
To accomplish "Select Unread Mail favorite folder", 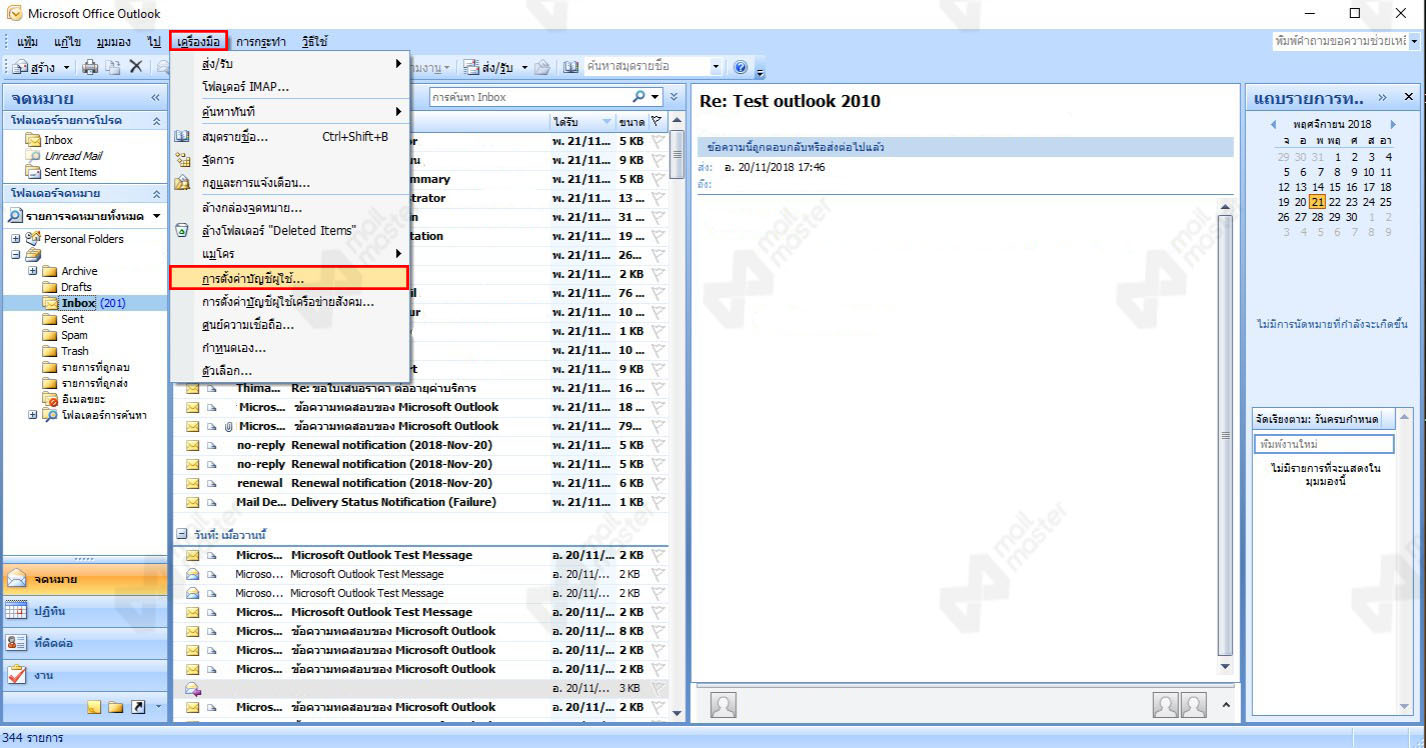I will point(72,156).
